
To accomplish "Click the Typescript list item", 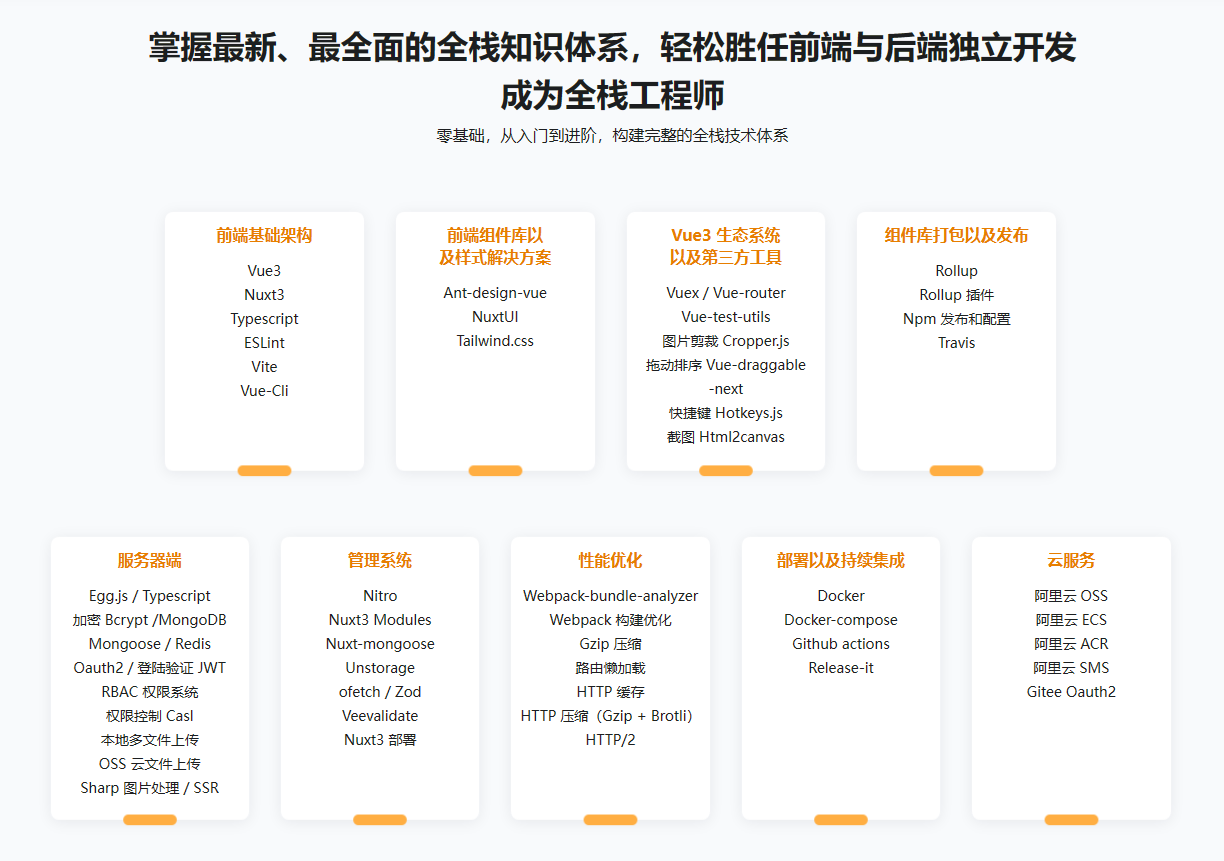I will pos(264,319).
